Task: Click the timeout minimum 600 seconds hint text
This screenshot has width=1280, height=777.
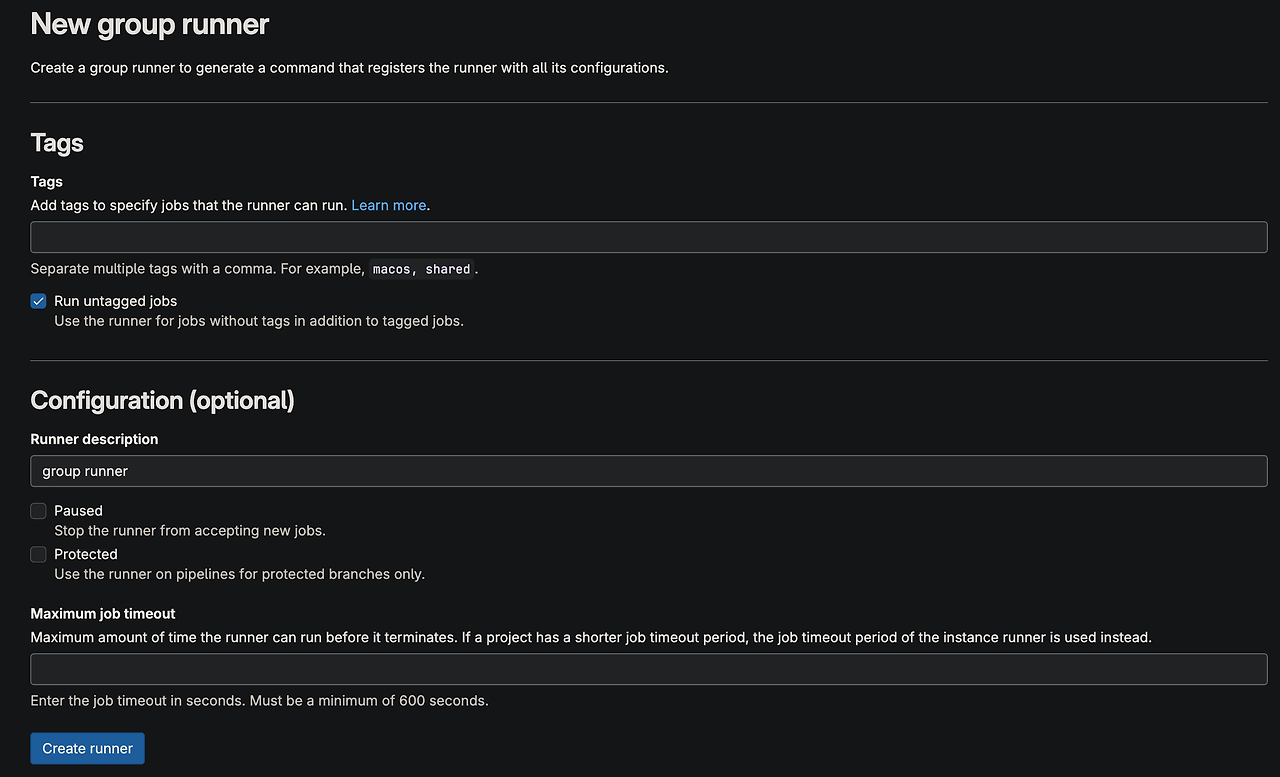Action: click(259, 700)
